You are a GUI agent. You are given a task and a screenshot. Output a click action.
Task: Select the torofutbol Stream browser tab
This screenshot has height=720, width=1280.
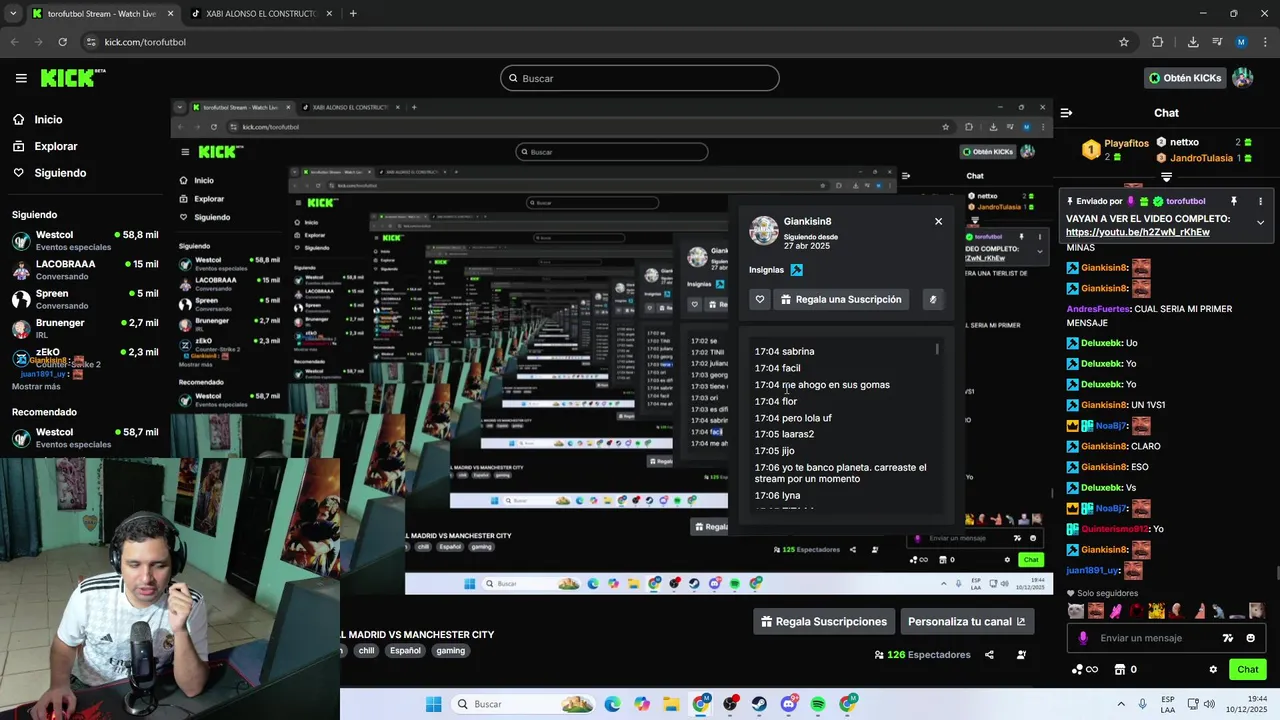[x=100, y=14]
